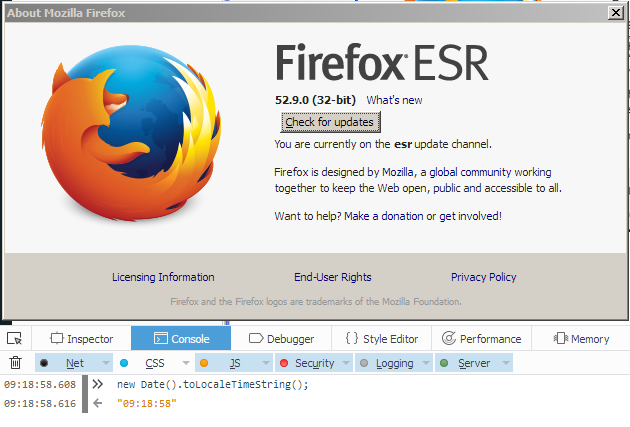Screen dimensions: 630x427
Task: Open the What's new link
Action: 394,100
